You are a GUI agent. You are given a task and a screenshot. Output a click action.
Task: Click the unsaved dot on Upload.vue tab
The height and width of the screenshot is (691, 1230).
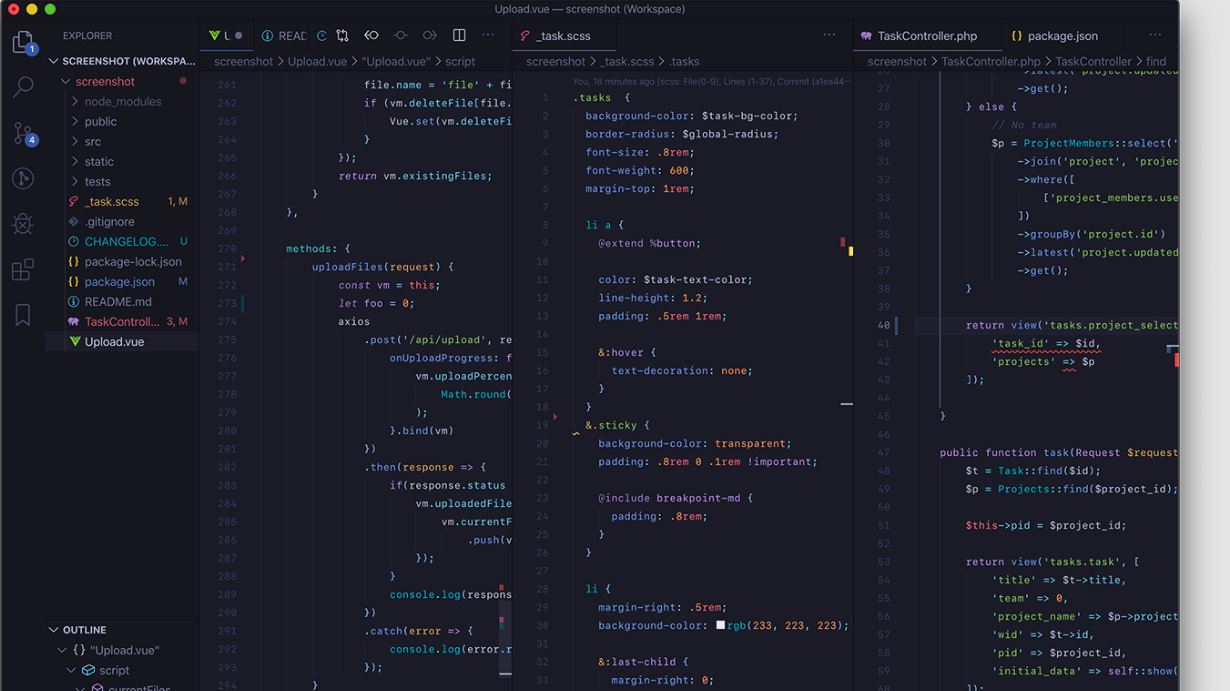[x=239, y=36]
